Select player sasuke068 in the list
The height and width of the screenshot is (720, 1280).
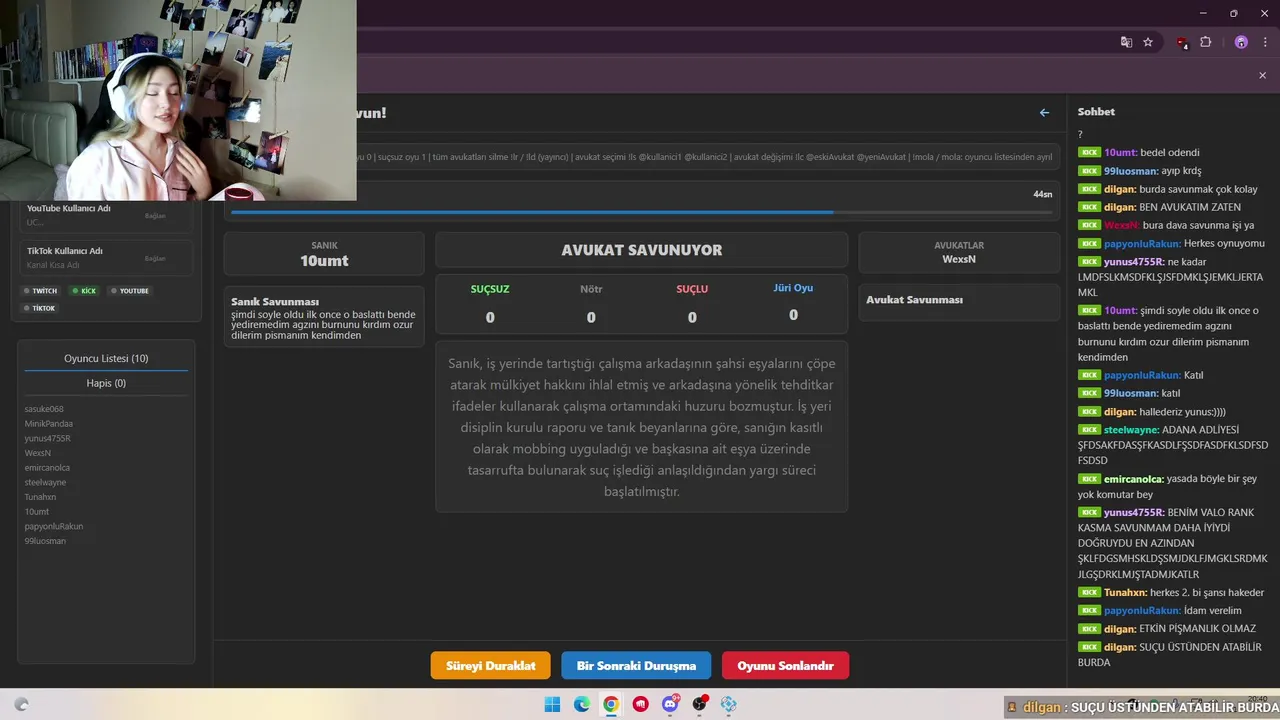click(x=44, y=409)
